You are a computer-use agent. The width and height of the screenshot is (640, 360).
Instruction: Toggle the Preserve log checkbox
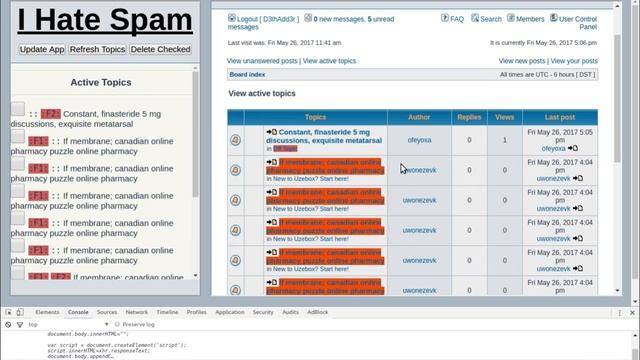117,324
